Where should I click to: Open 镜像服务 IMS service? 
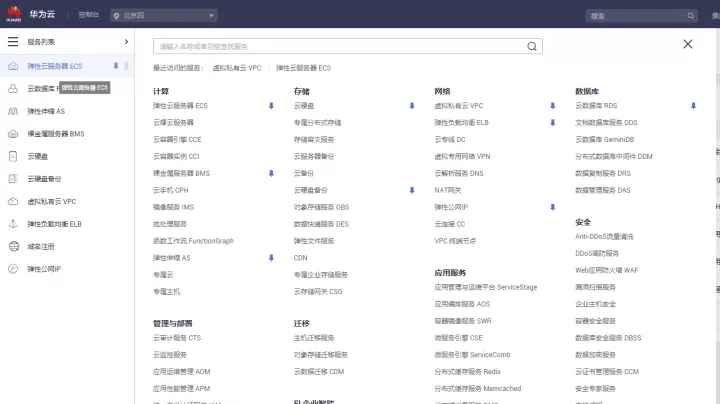pos(173,207)
